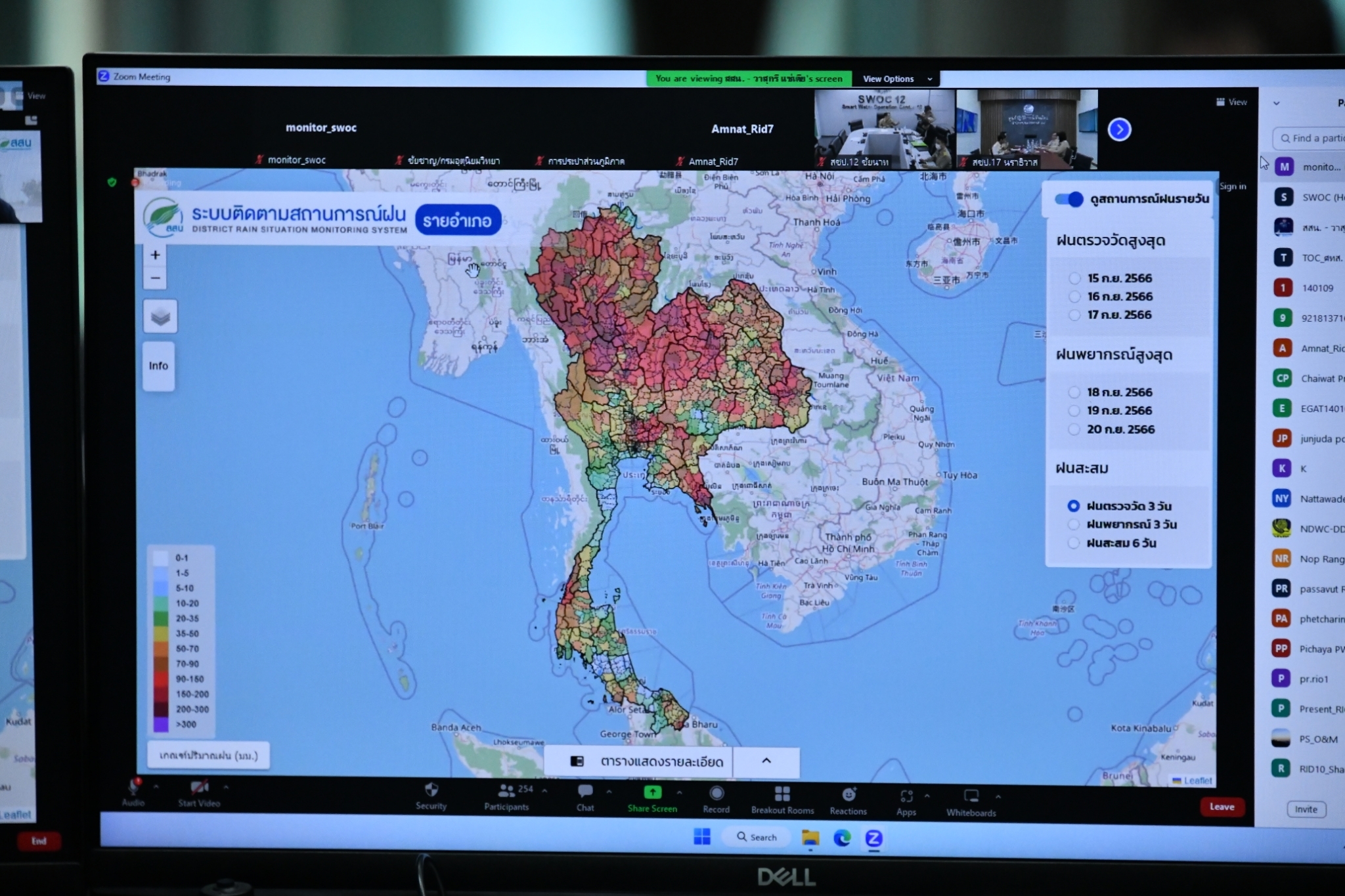Open Microsoft Edge from the taskbar
This screenshot has height=896, width=1345.
pos(842,838)
